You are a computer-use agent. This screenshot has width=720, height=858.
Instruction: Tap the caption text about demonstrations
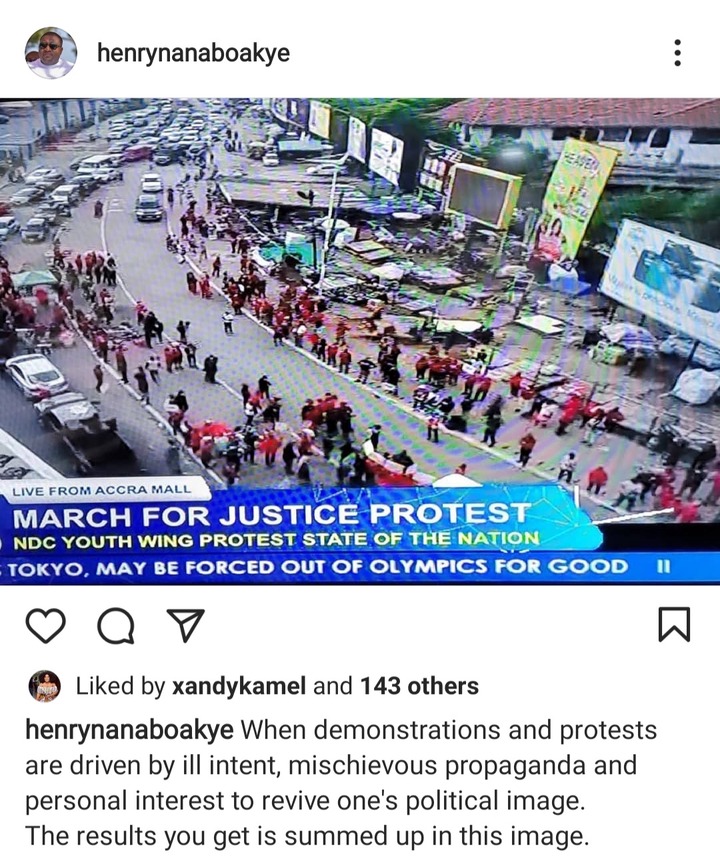pos(341,782)
